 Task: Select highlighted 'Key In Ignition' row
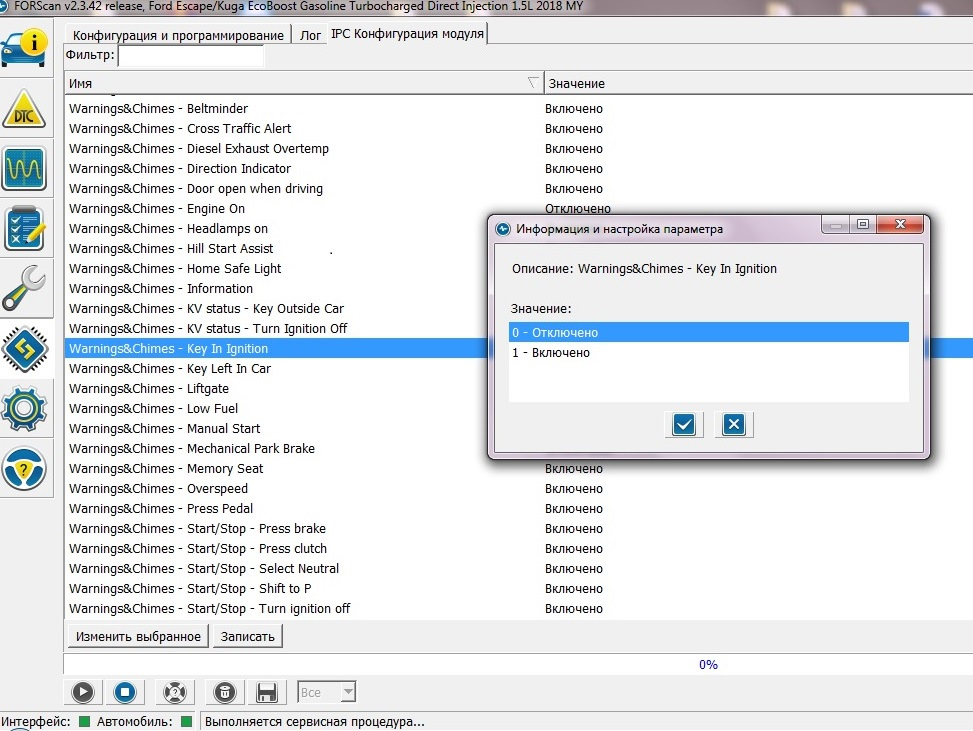[276, 349]
